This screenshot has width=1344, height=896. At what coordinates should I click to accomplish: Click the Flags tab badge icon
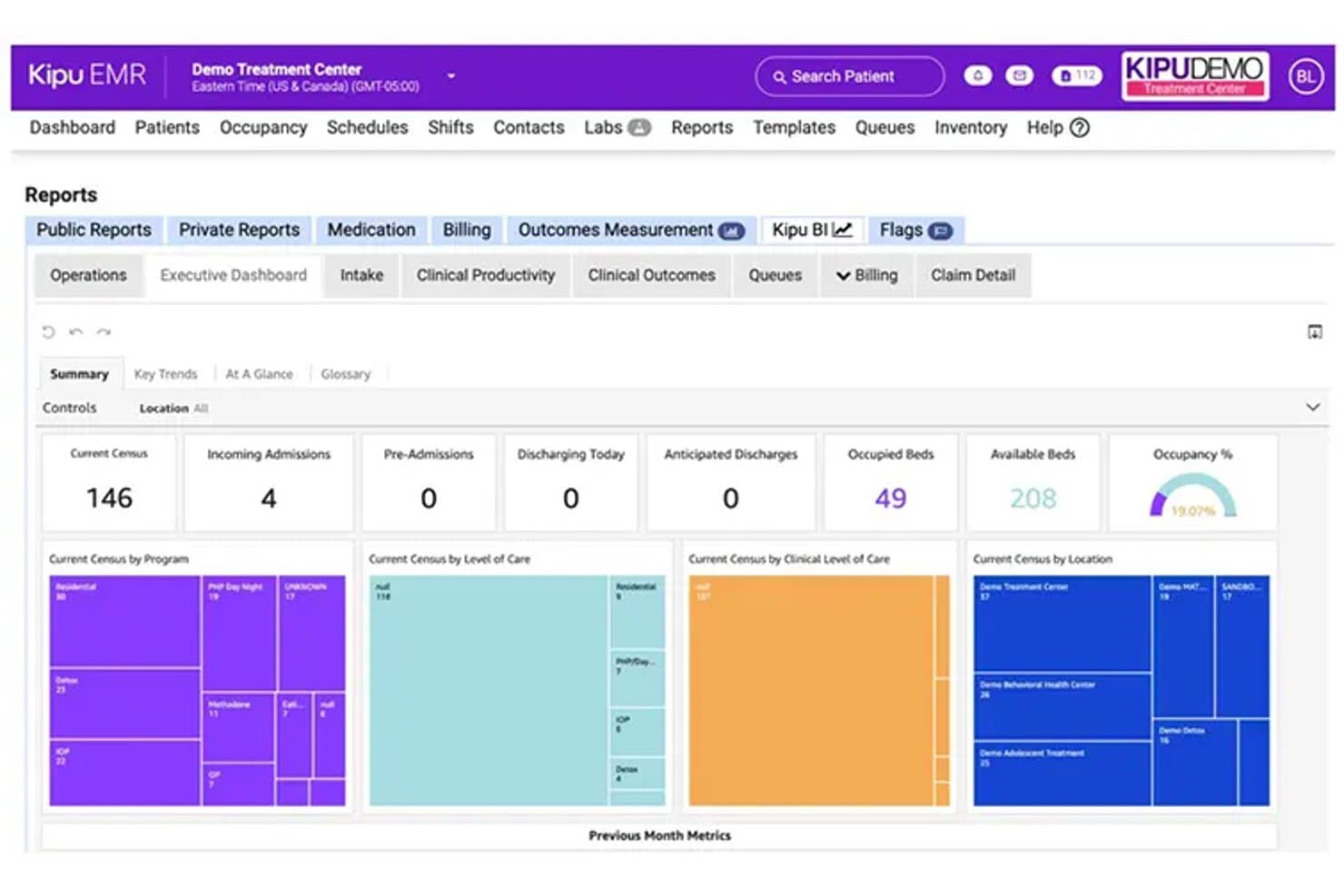pos(941,231)
